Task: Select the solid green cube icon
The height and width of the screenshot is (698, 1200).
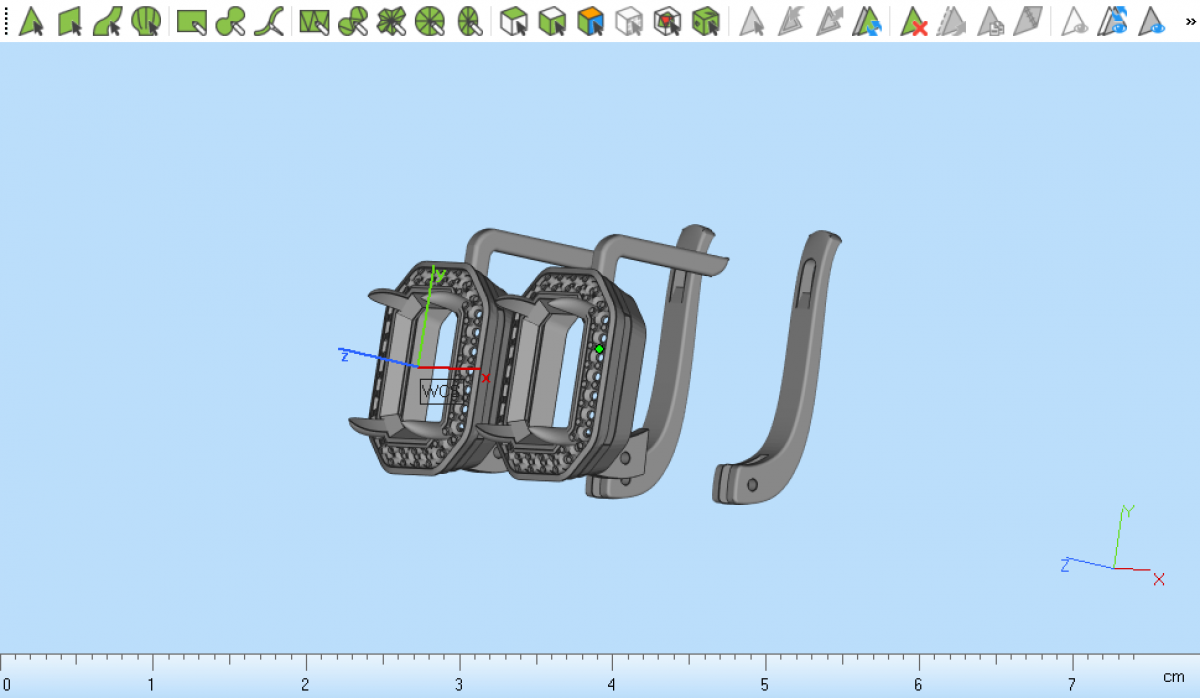Action: pos(706,21)
